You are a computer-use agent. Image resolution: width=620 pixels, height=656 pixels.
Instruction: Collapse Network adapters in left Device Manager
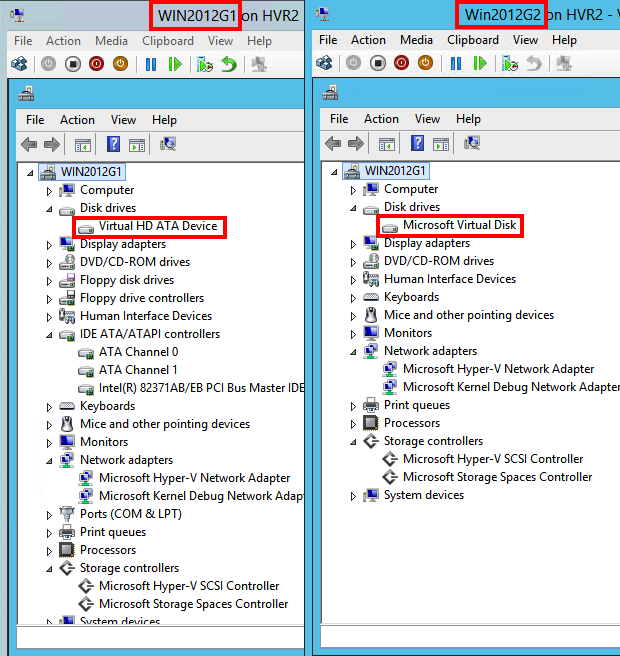click(49, 461)
